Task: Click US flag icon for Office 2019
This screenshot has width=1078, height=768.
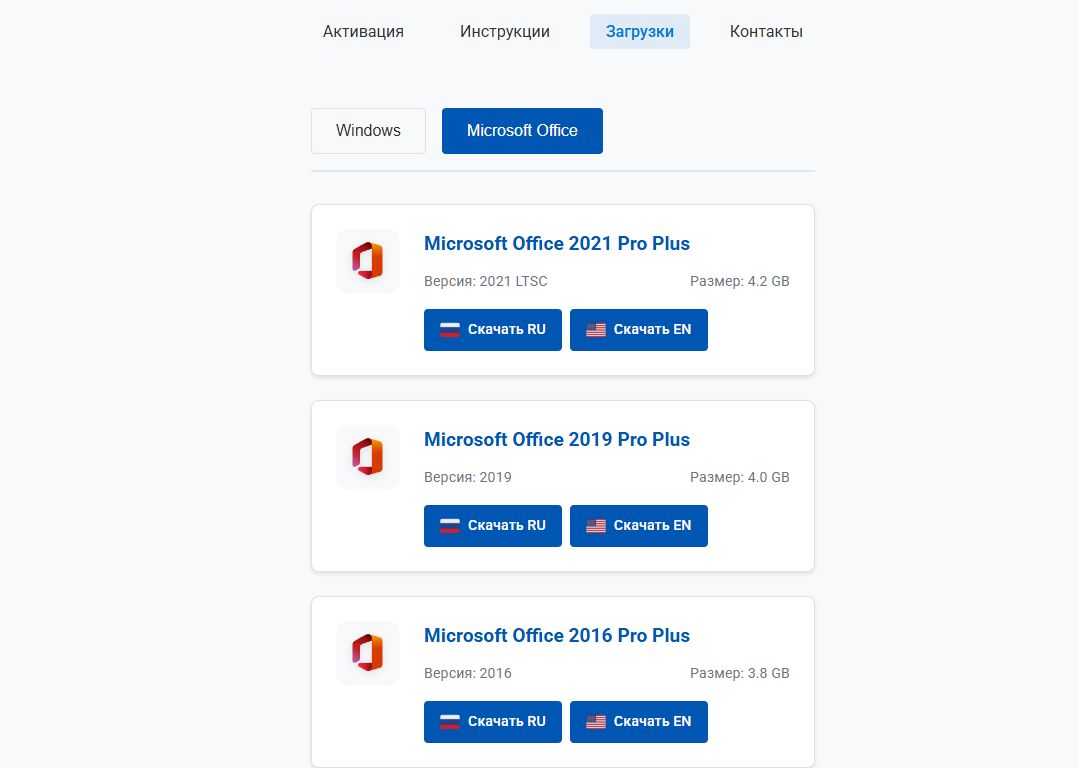Action: coord(596,526)
